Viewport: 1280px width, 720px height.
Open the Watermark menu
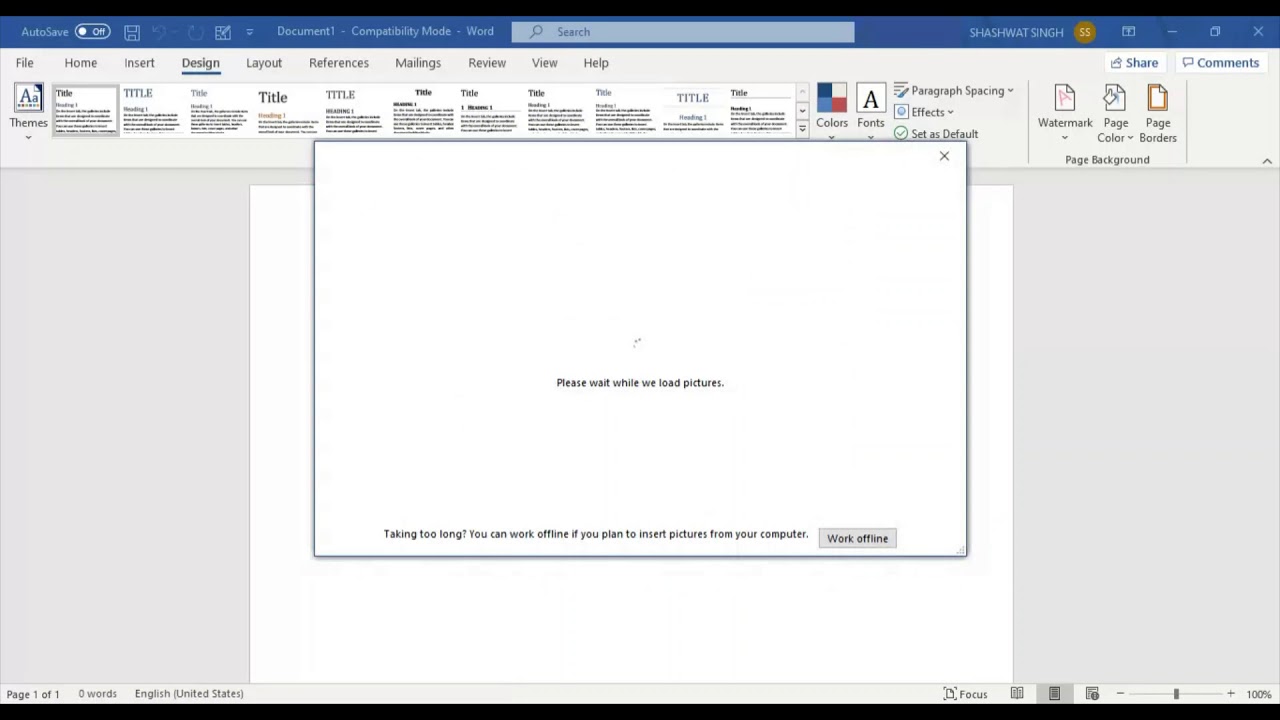coord(1065,113)
